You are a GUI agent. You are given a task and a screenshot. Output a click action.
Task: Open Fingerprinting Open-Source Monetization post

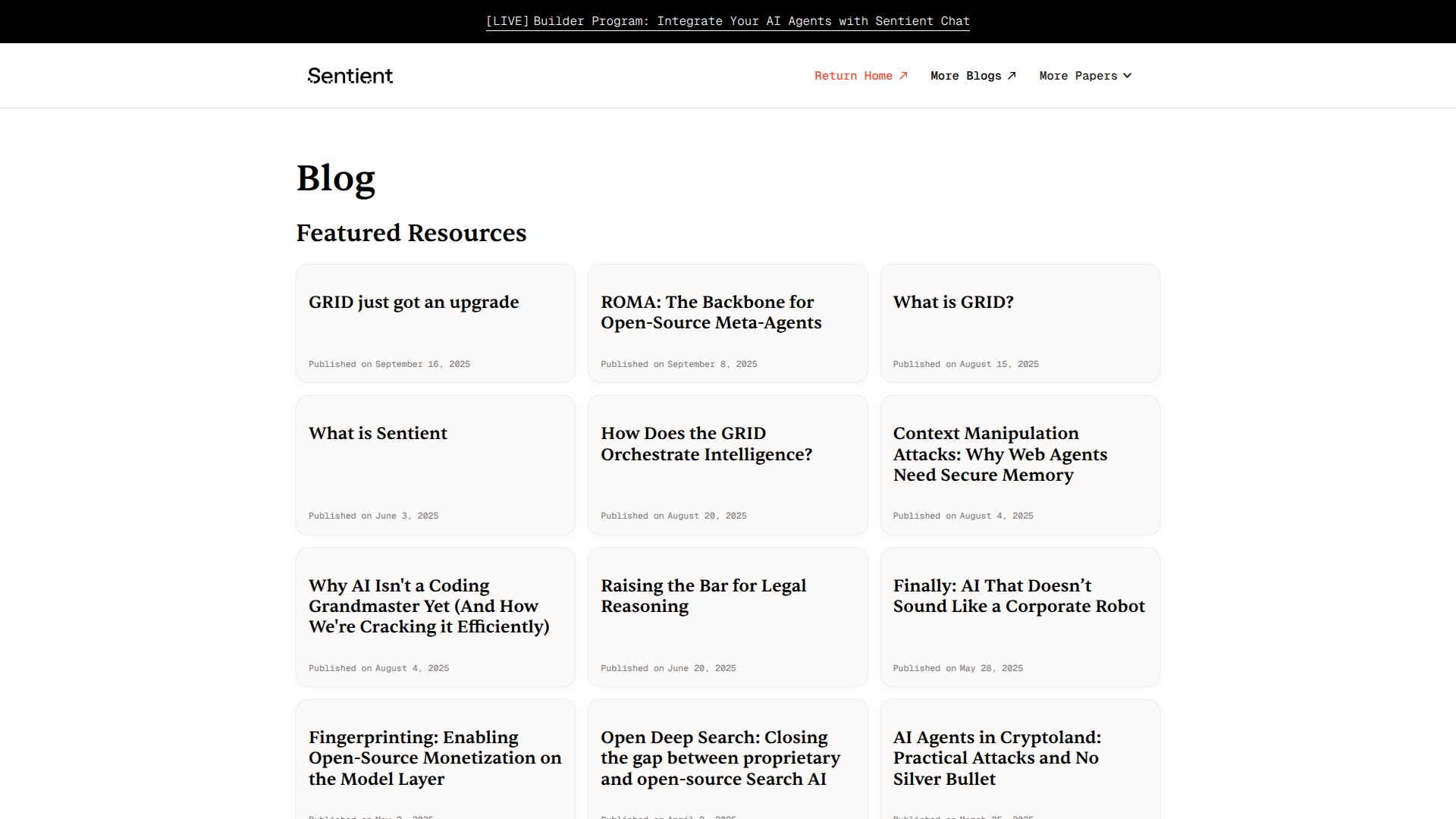[x=435, y=758]
